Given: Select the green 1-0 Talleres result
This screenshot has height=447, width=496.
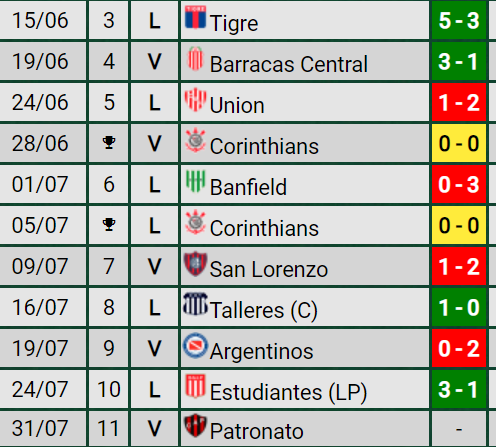Looking at the screenshot, I should (459, 307).
